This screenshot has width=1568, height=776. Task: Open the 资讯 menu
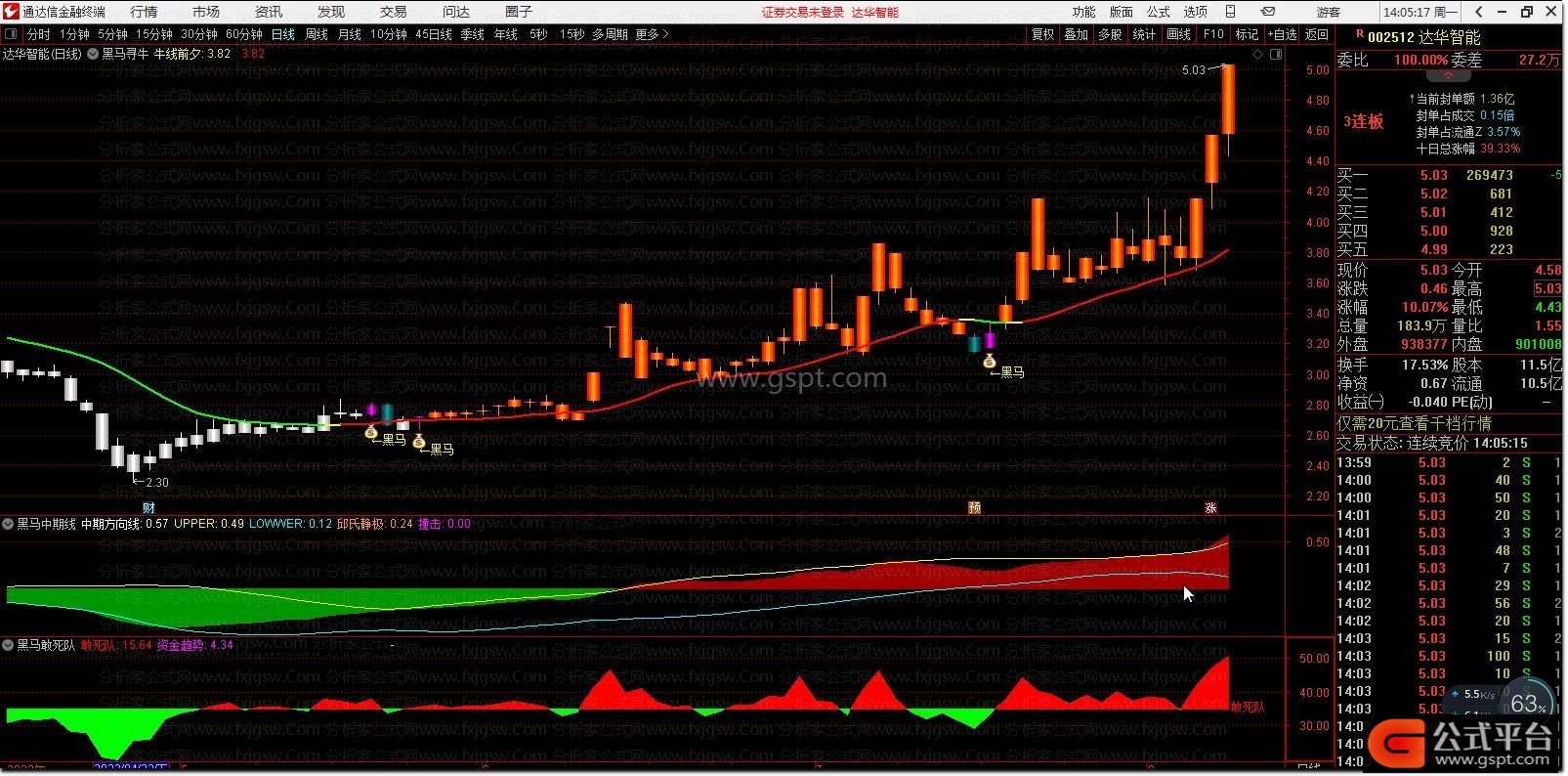coord(269,12)
